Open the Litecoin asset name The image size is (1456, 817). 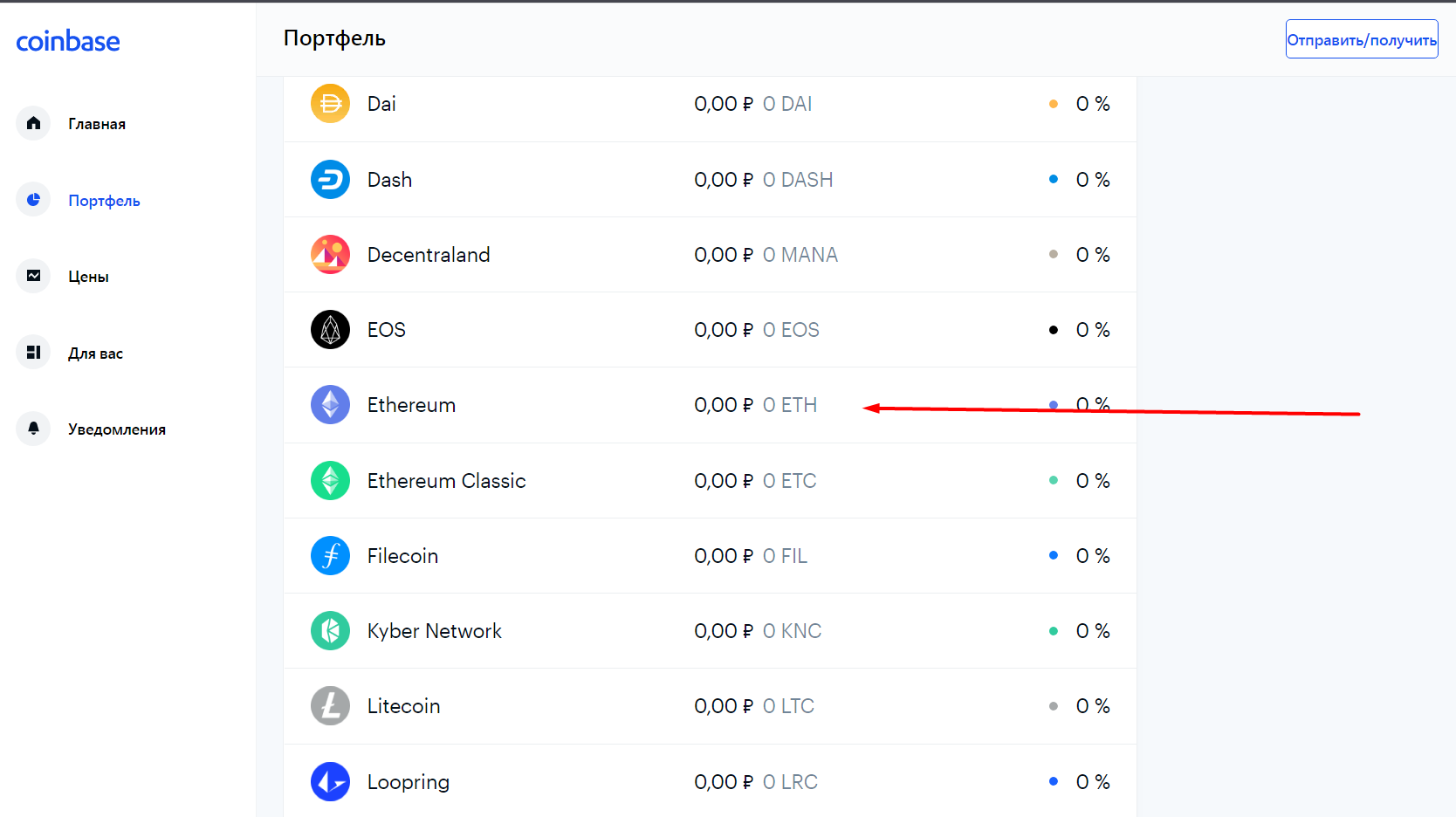(403, 706)
